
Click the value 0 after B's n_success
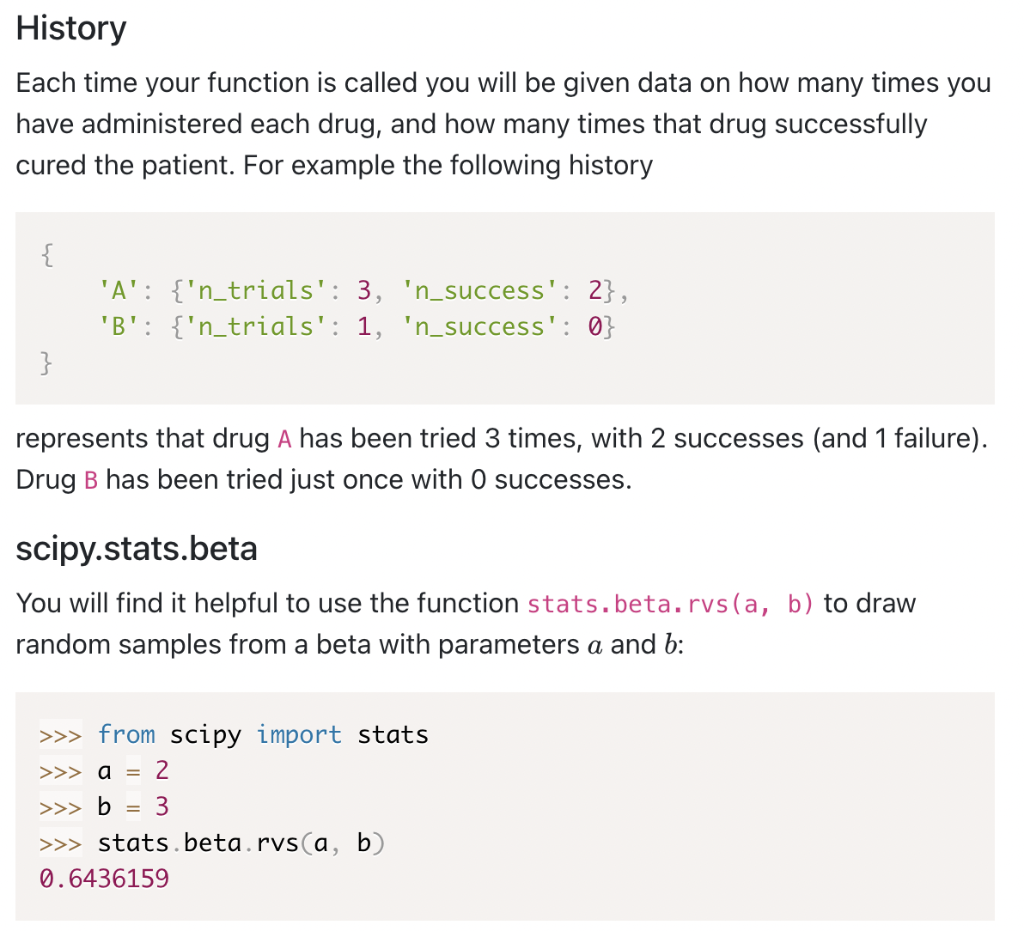(x=595, y=326)
